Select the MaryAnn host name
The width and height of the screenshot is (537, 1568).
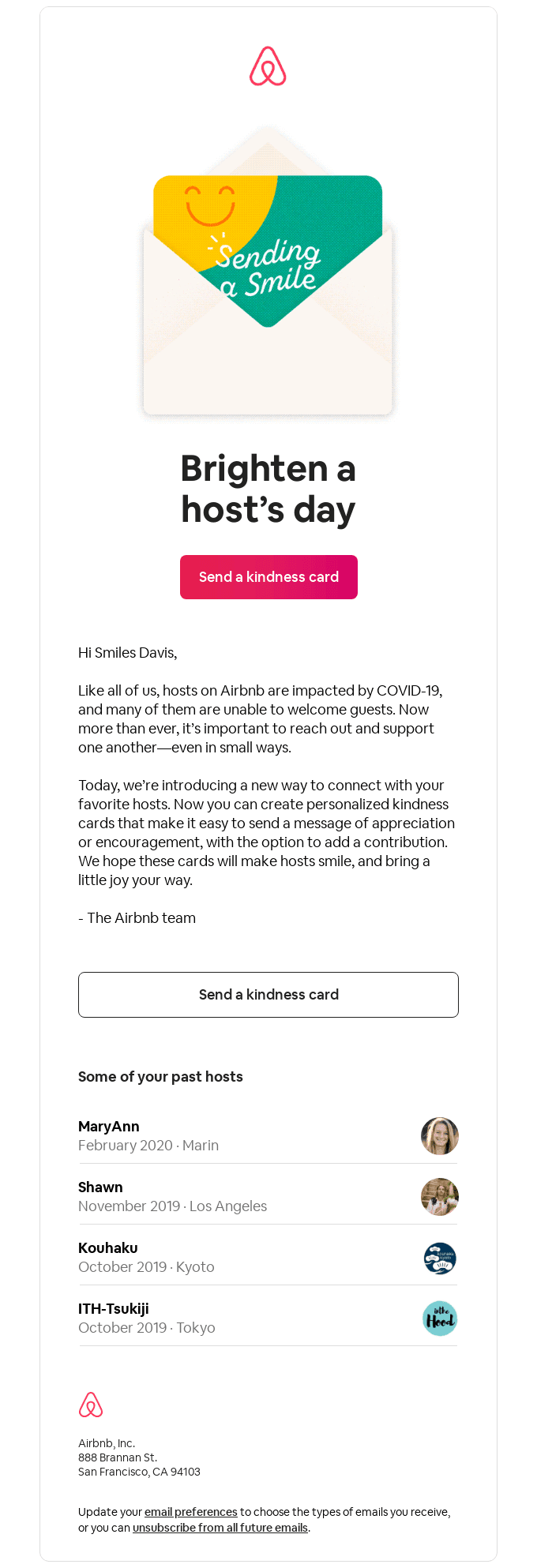(109, 1127)
